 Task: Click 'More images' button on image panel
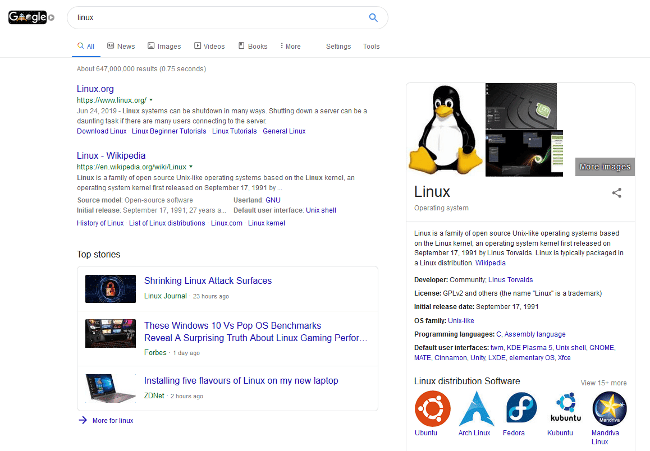tap(605, 167)
